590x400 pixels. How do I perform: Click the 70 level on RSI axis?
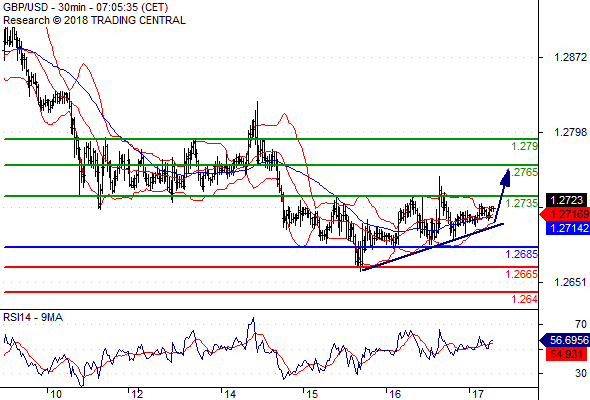[x=581, y=324]
